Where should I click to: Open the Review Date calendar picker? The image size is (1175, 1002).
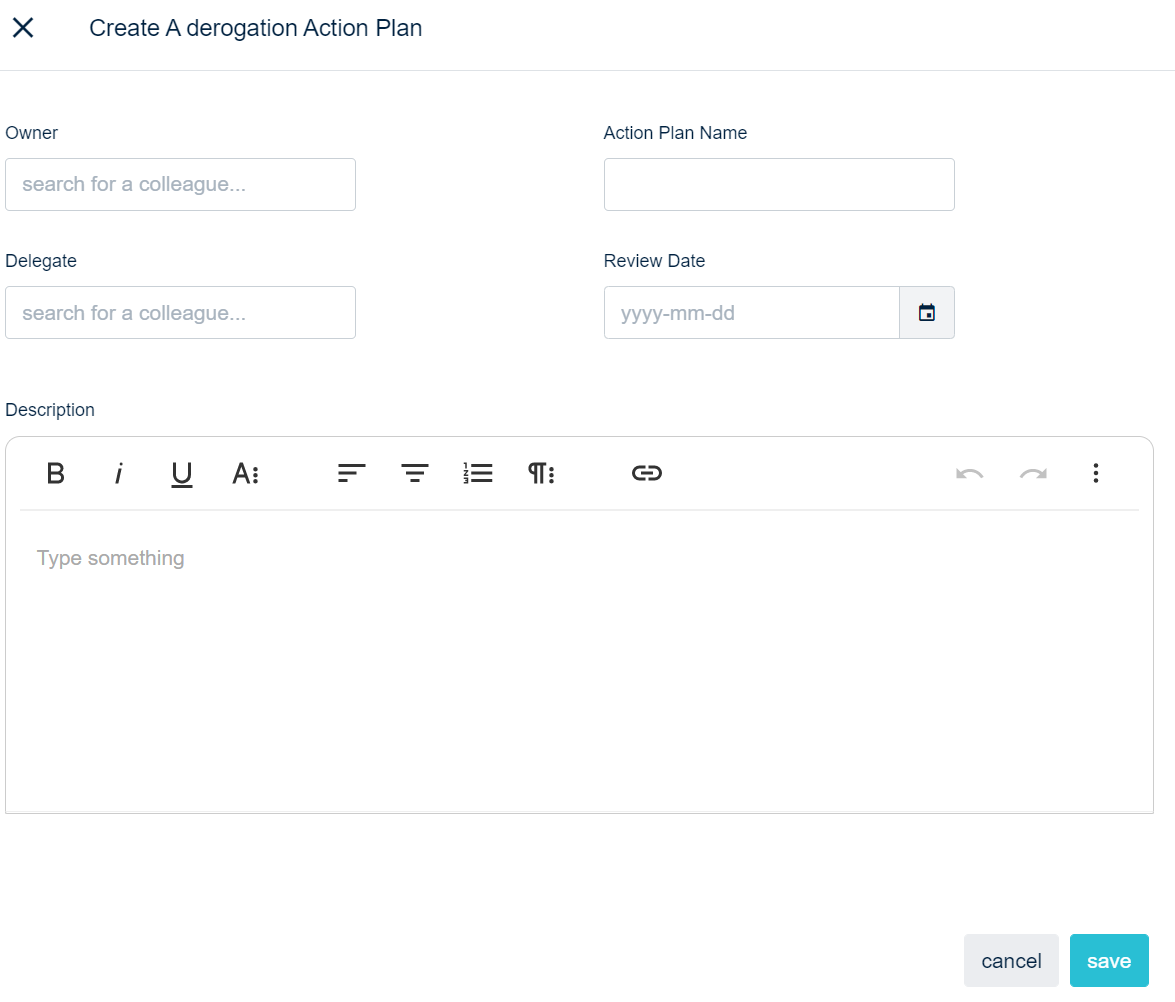(x=927, y=313)
